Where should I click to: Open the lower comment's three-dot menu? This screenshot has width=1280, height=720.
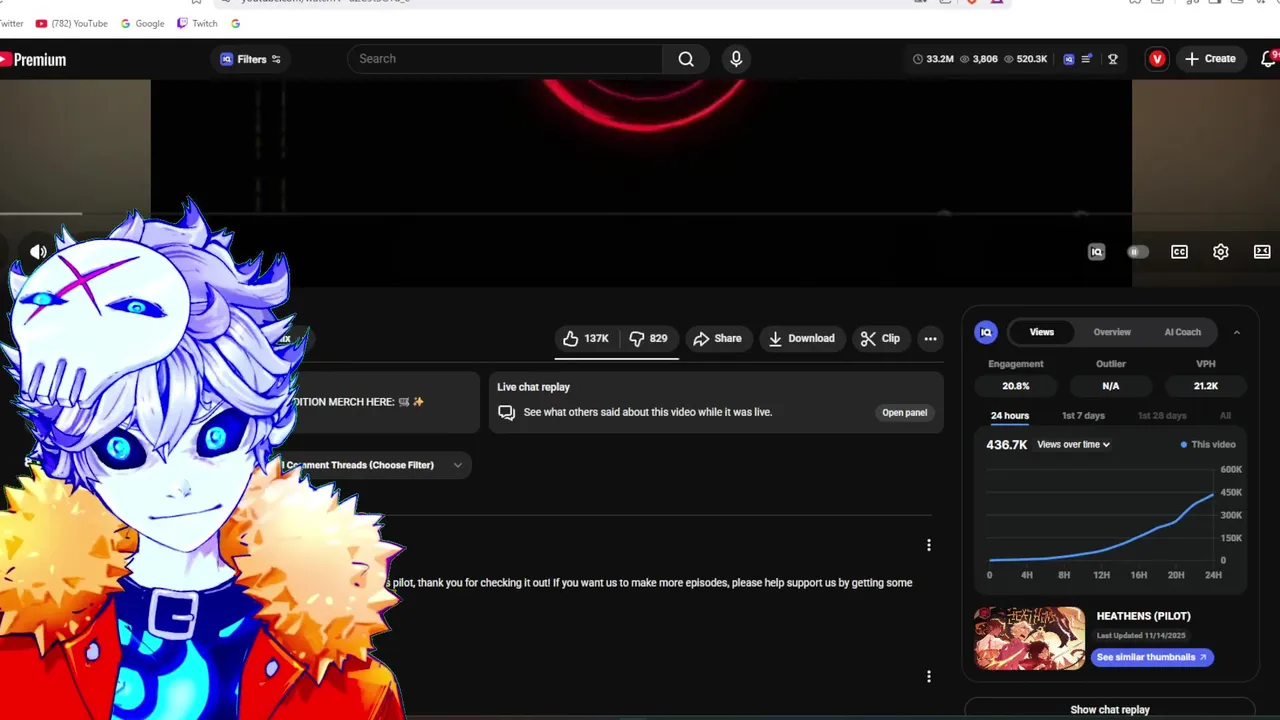[928, 676]
